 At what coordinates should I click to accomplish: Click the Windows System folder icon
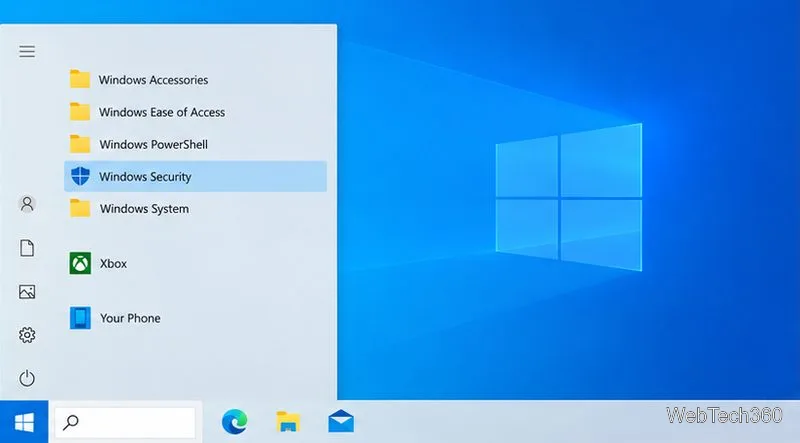pyautogui.click(x=80, y=208)
